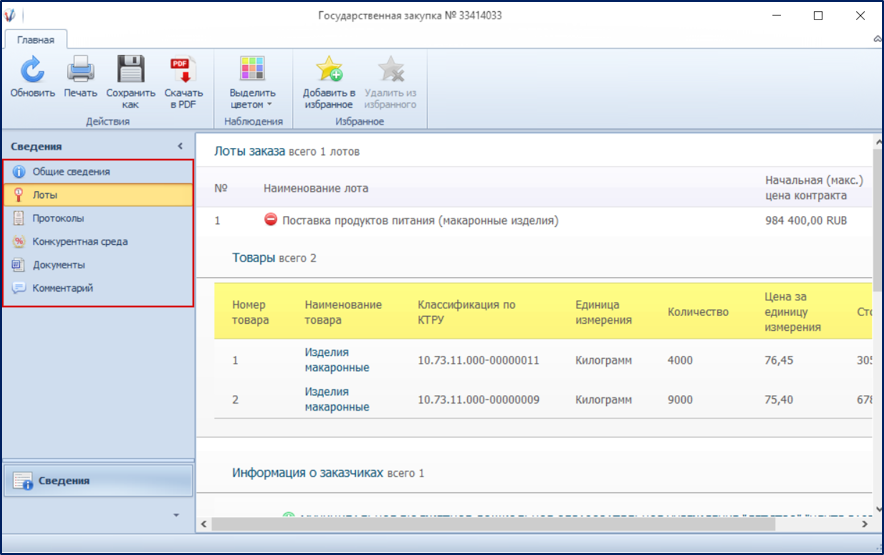Screen dimensions: 884x555
Task: Click the horizontal scrollbar thumb
Action: pos(493,524)
